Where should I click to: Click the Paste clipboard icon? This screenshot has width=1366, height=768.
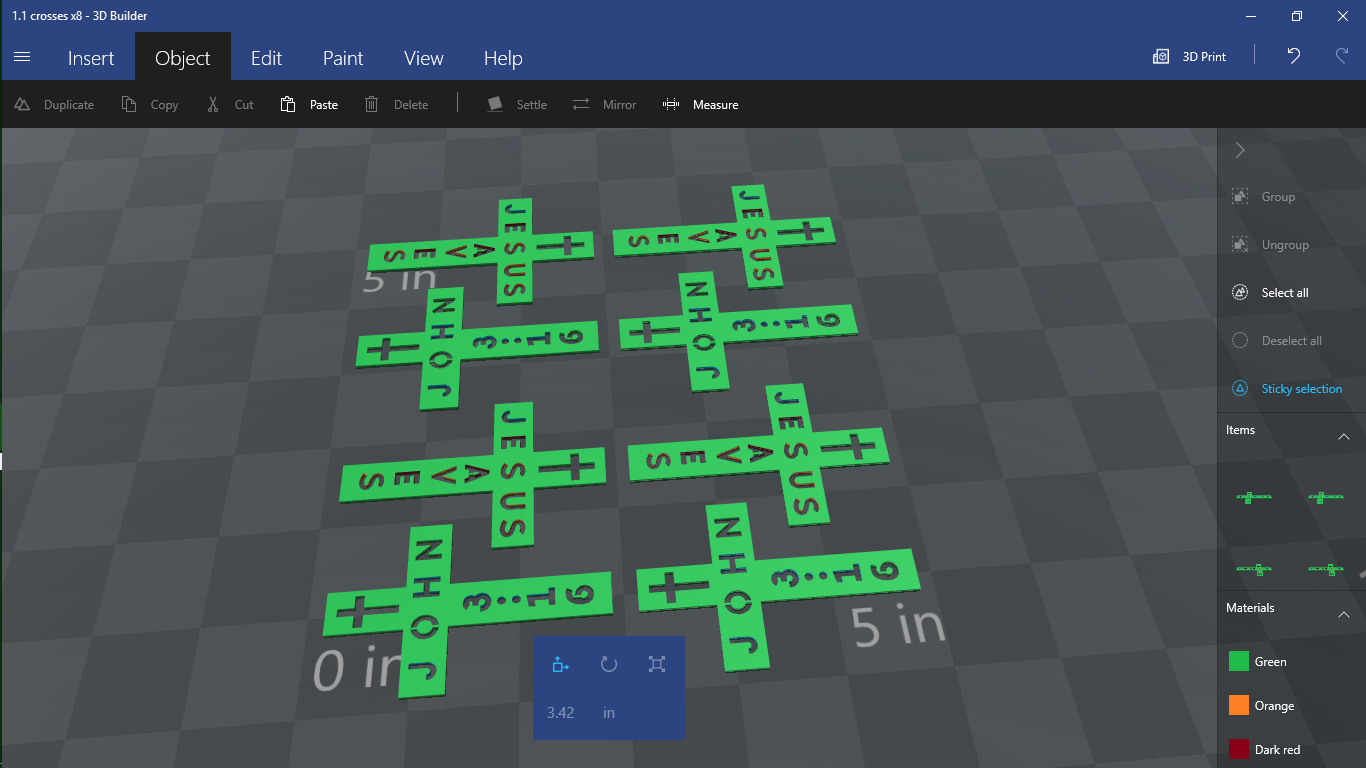tap(288, 104)
